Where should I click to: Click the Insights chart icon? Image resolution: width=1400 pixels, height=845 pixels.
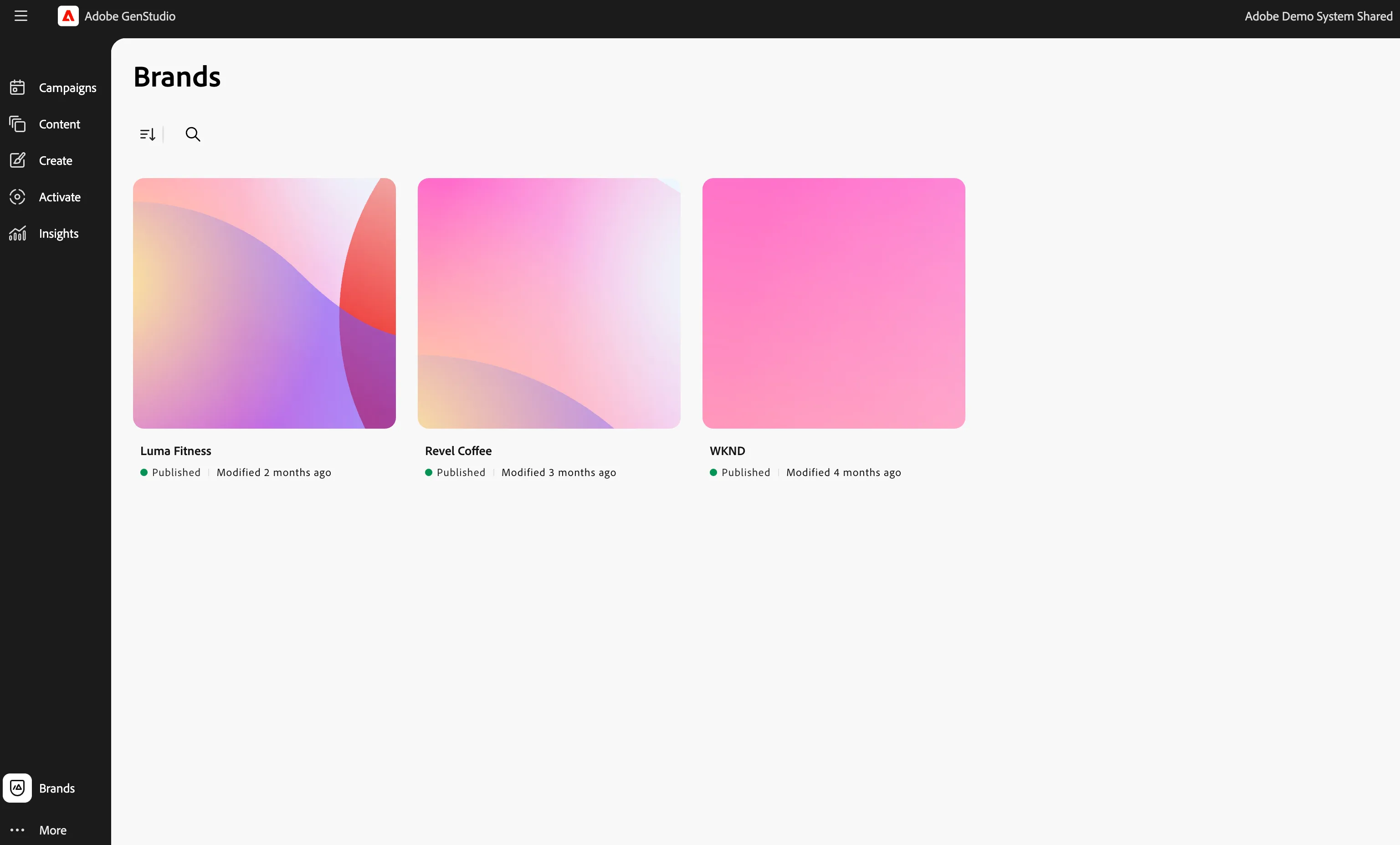click(x=18, y=233)
